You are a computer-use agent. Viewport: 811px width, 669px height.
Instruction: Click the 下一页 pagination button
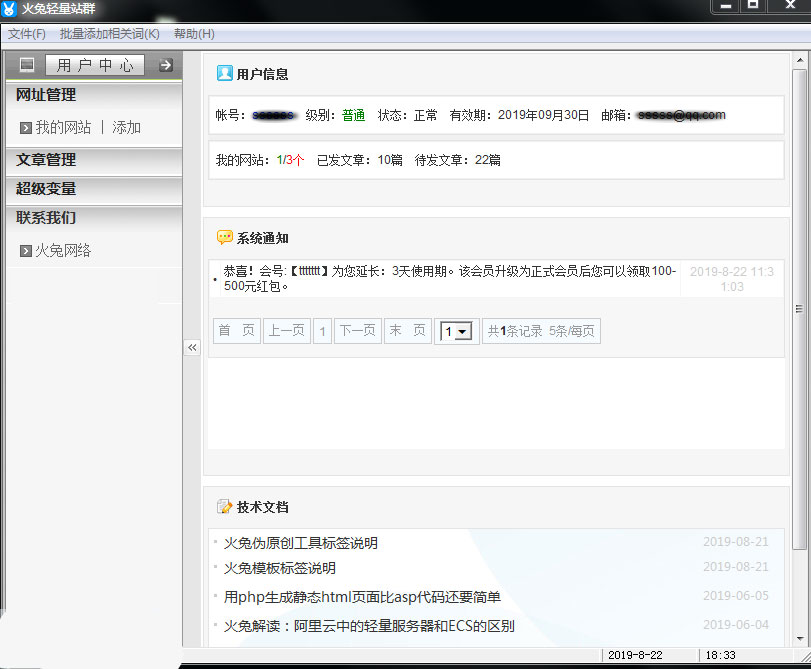tap(357, 330)
